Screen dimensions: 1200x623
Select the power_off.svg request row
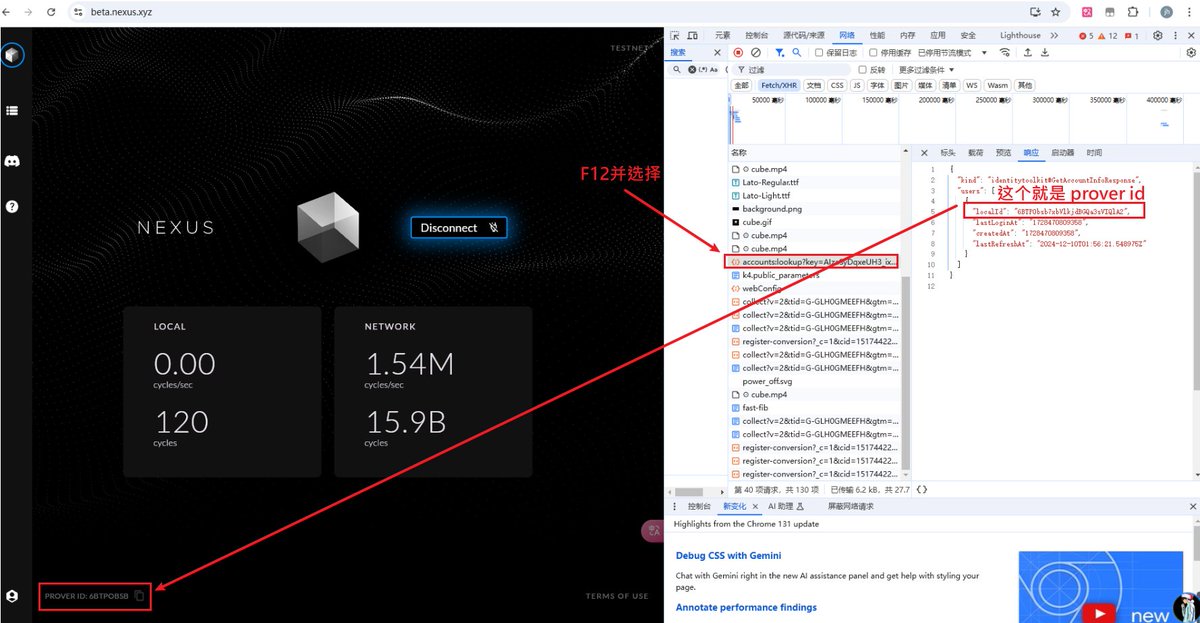click(815, 381)
